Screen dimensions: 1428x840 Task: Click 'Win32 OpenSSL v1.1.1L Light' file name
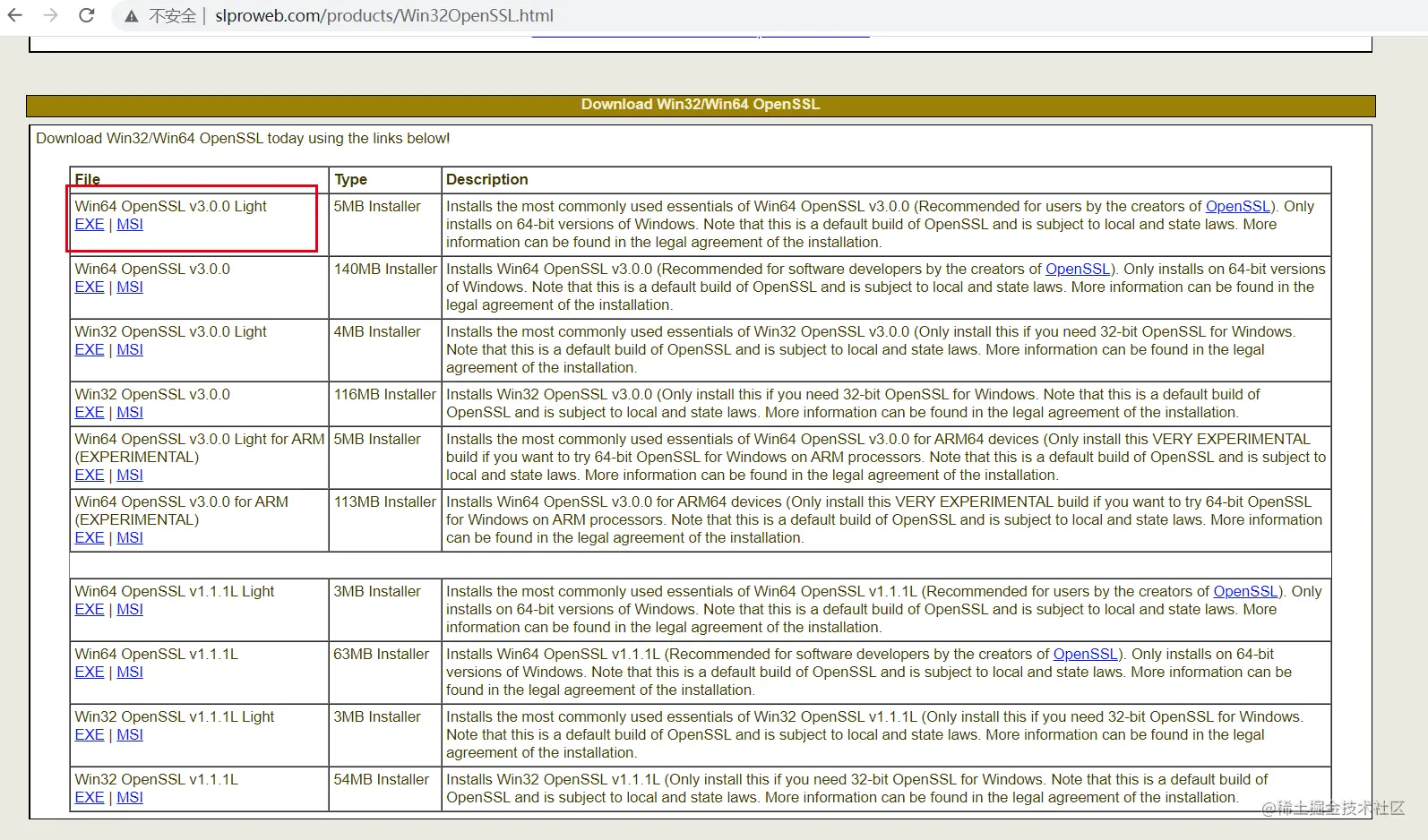(x=175, y=716)
